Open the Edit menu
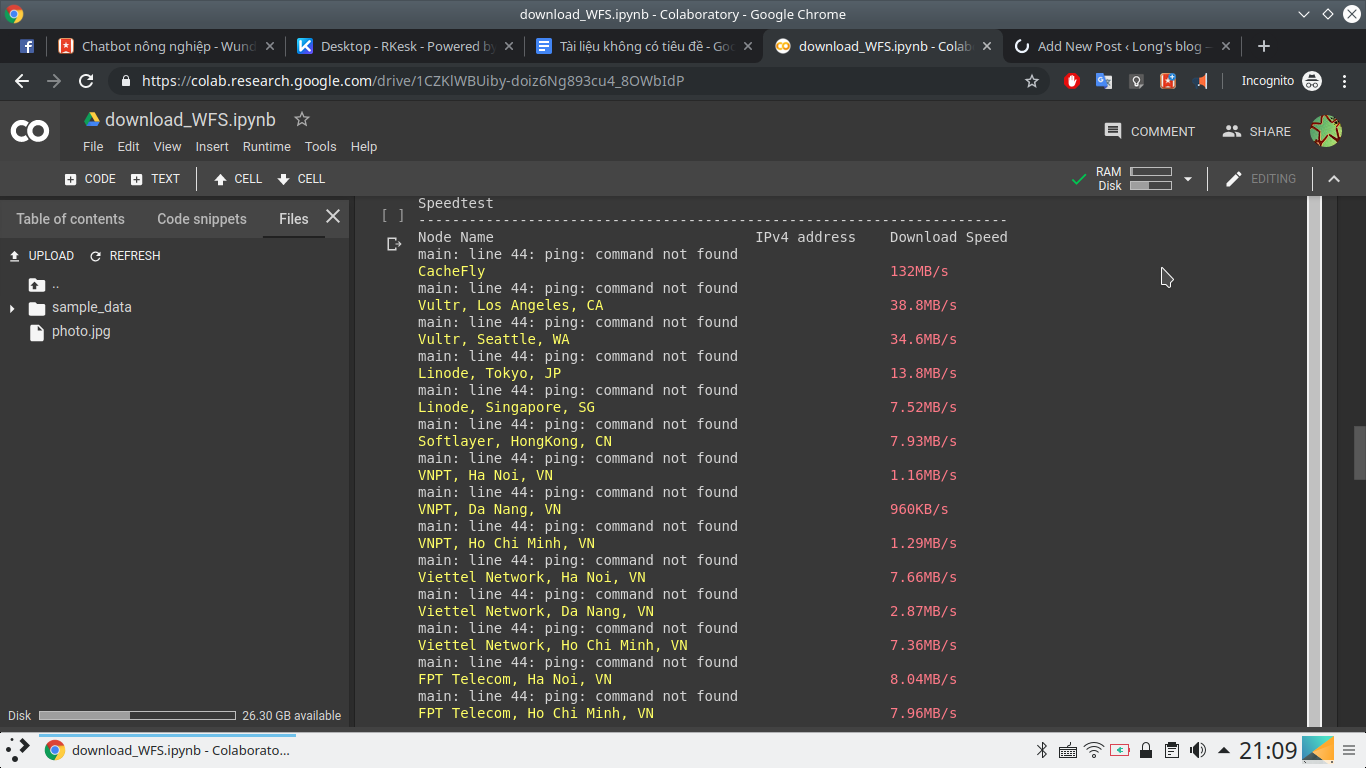Image resolution: width=1366 pixels, height=768 pixels. tap(128, 146)
